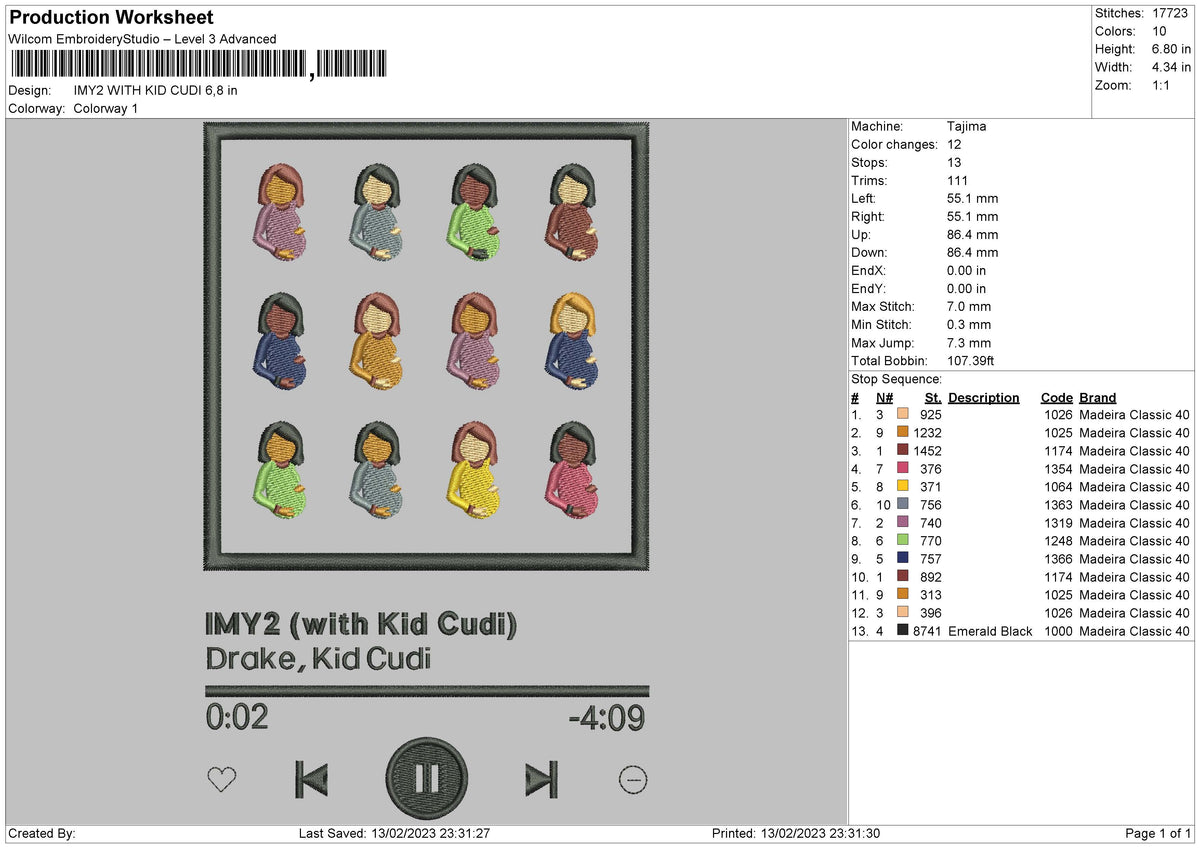Click the 'Description' column header
This screenshot has width=1200, height=848.
pos(984,397)
